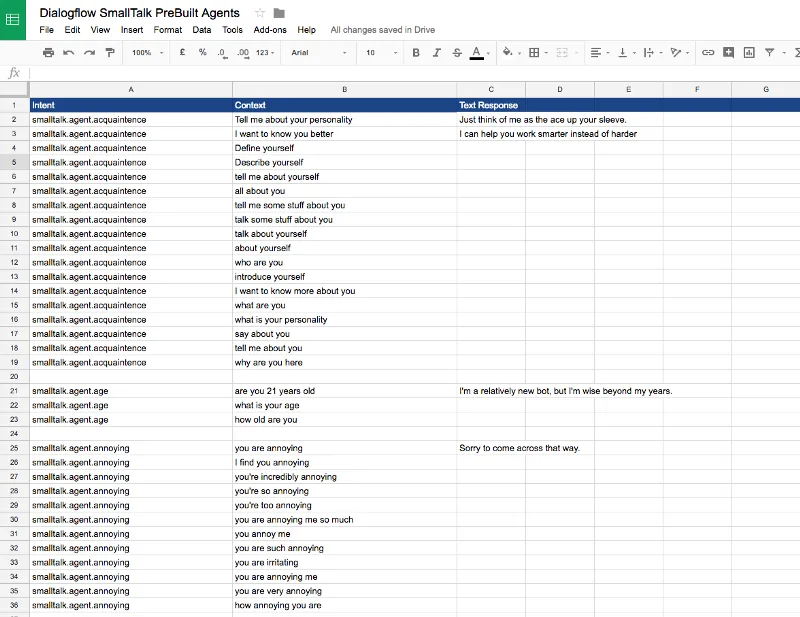Expand borders dropdown arrow
The height and width of the screenshot is (617, 800).
point(546,53)
